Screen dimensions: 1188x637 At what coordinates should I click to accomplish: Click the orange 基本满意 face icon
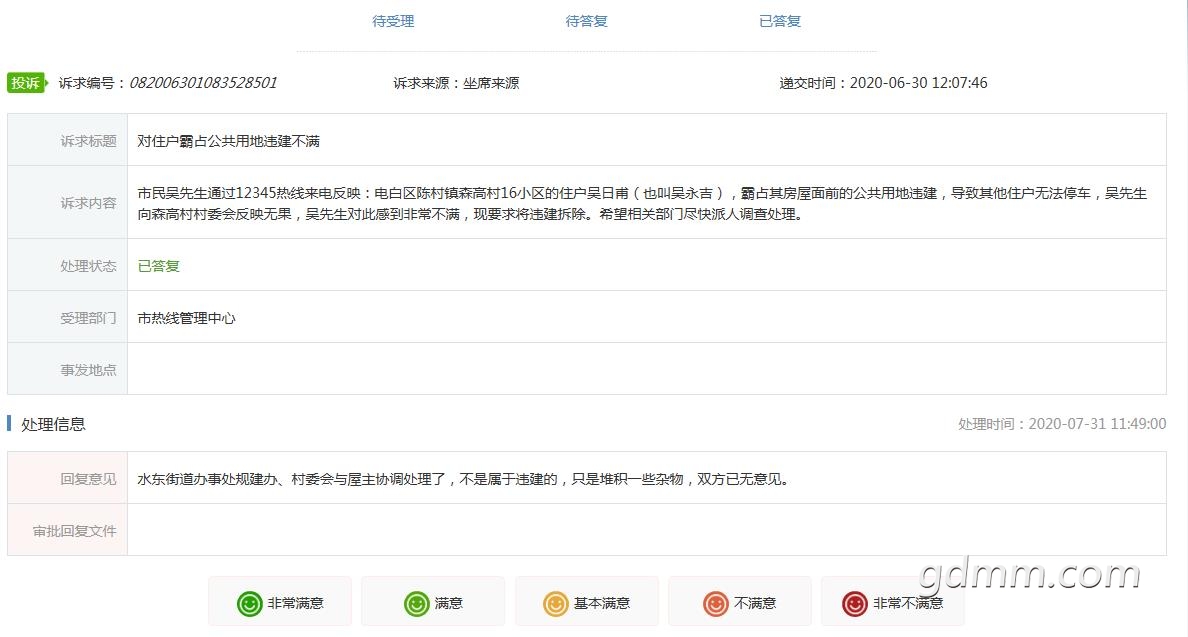[x=555, y=604]
